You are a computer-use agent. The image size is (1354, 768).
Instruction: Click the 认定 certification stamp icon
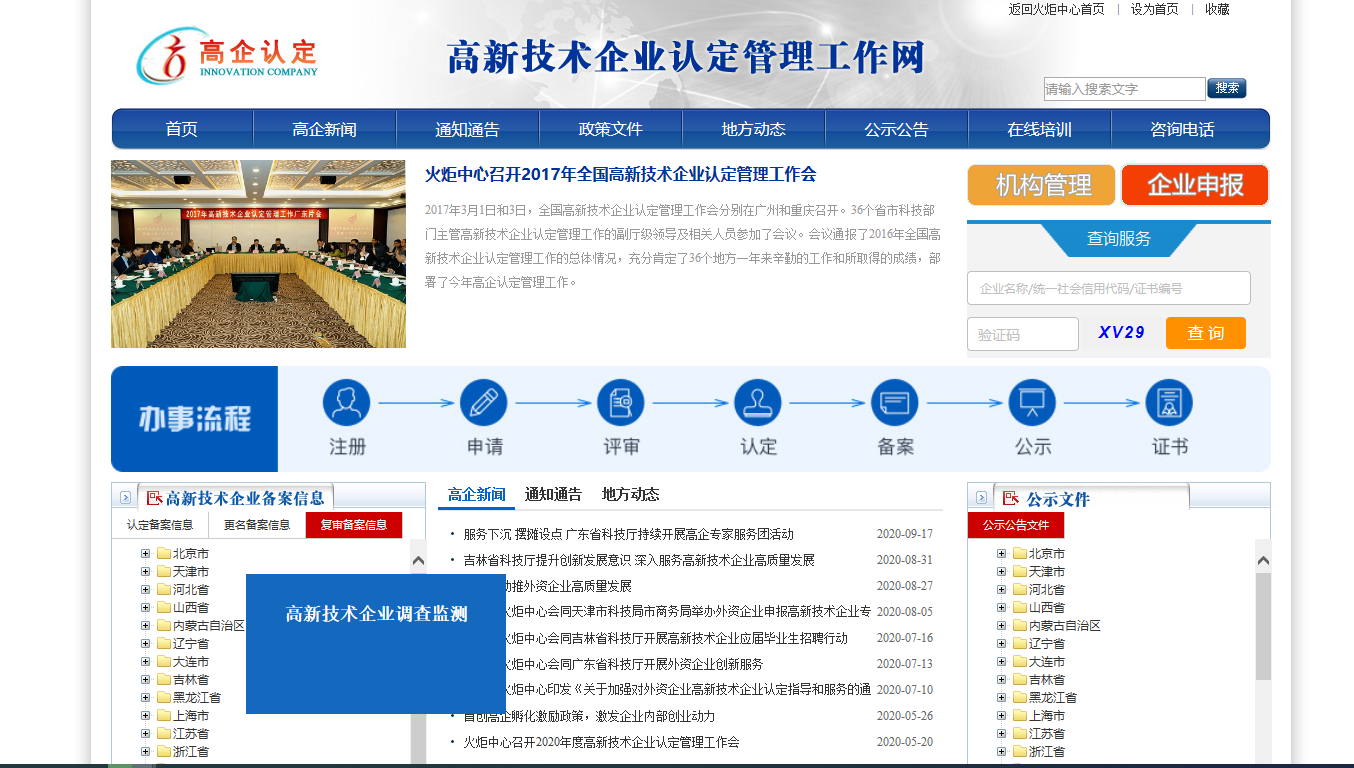click(x=757, y=400)
